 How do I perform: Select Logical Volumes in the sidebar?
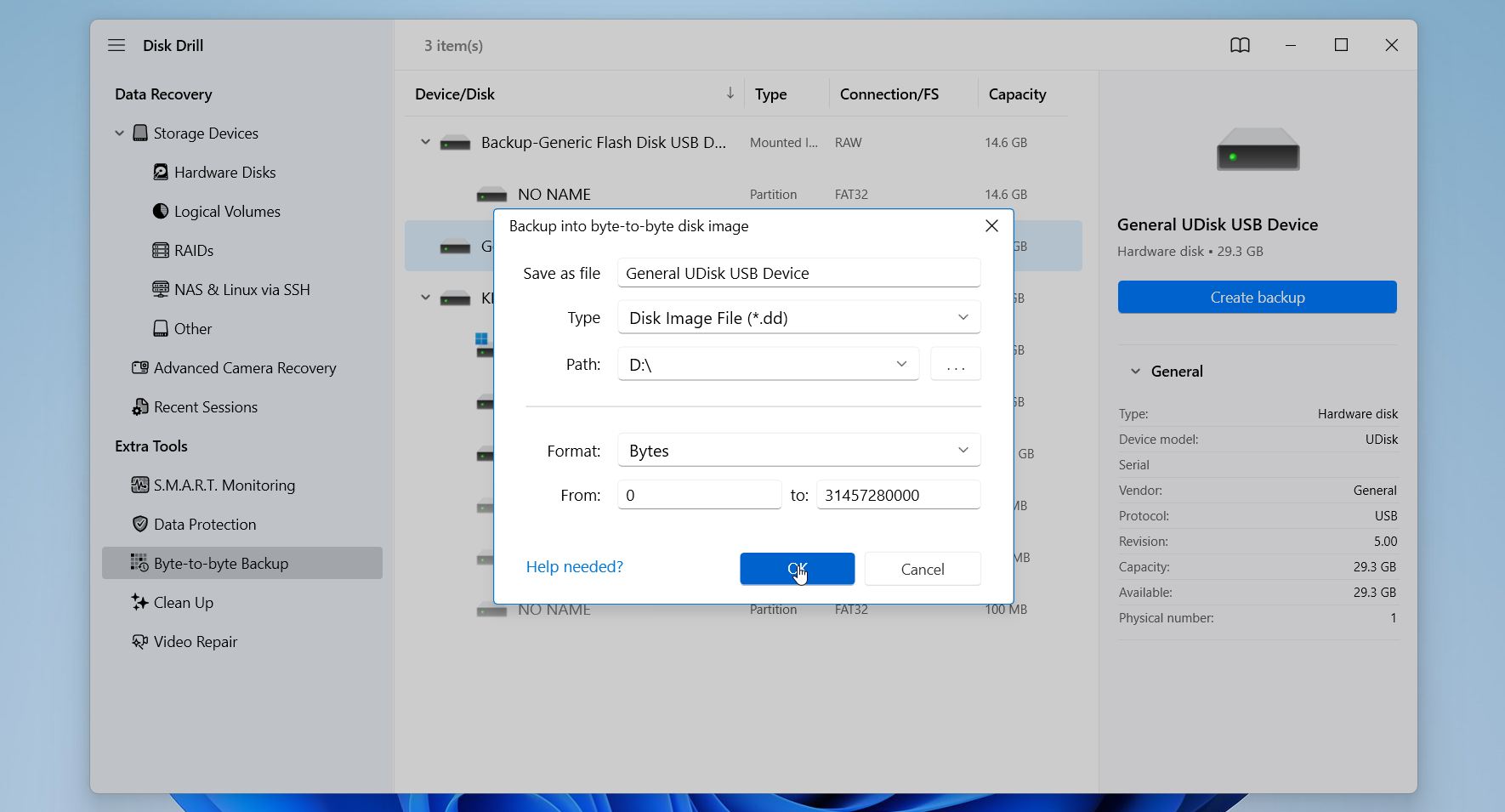(226, 211)
